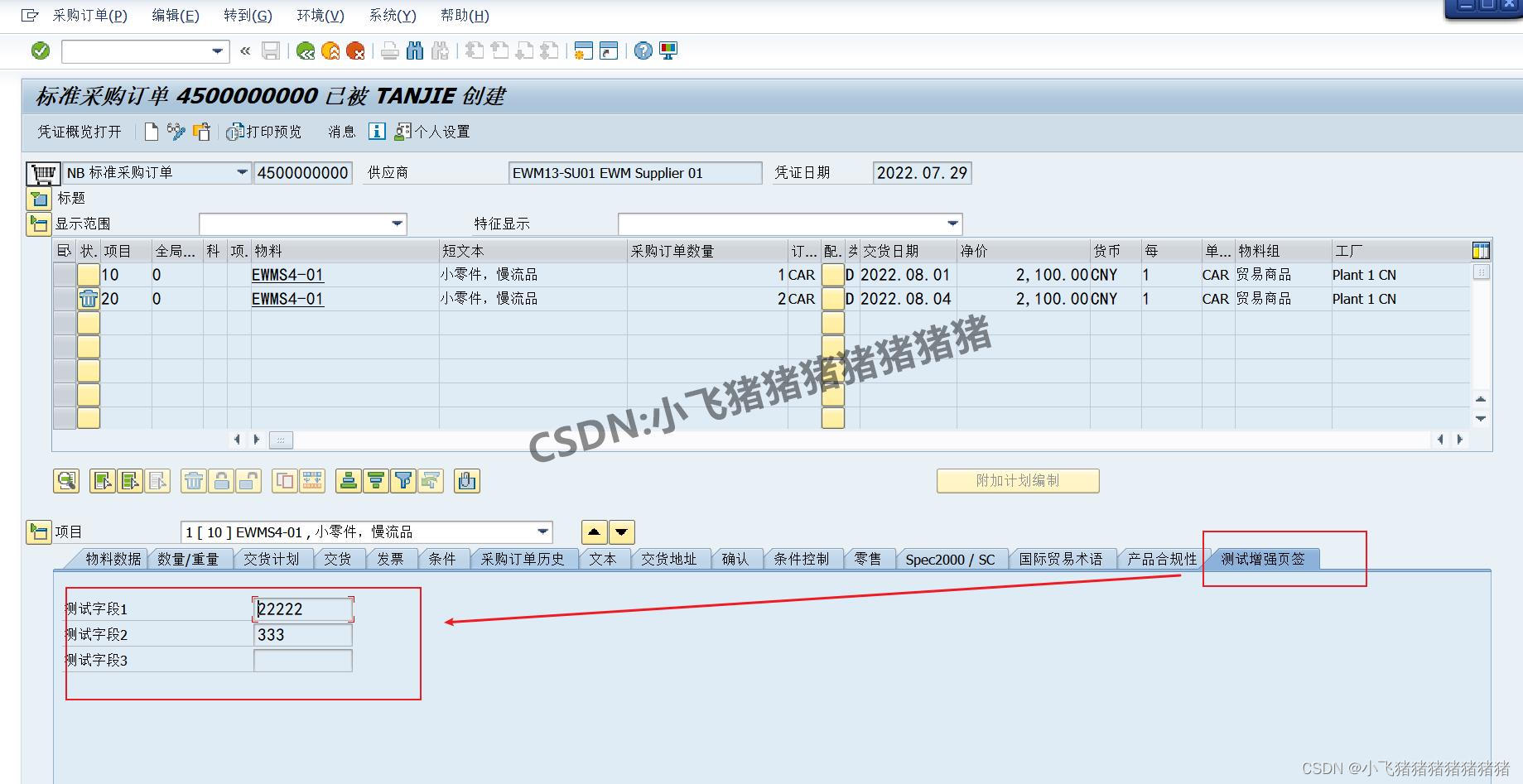Click the Help question mark icon
1523x784 pixels.
(x=643, y=51)
